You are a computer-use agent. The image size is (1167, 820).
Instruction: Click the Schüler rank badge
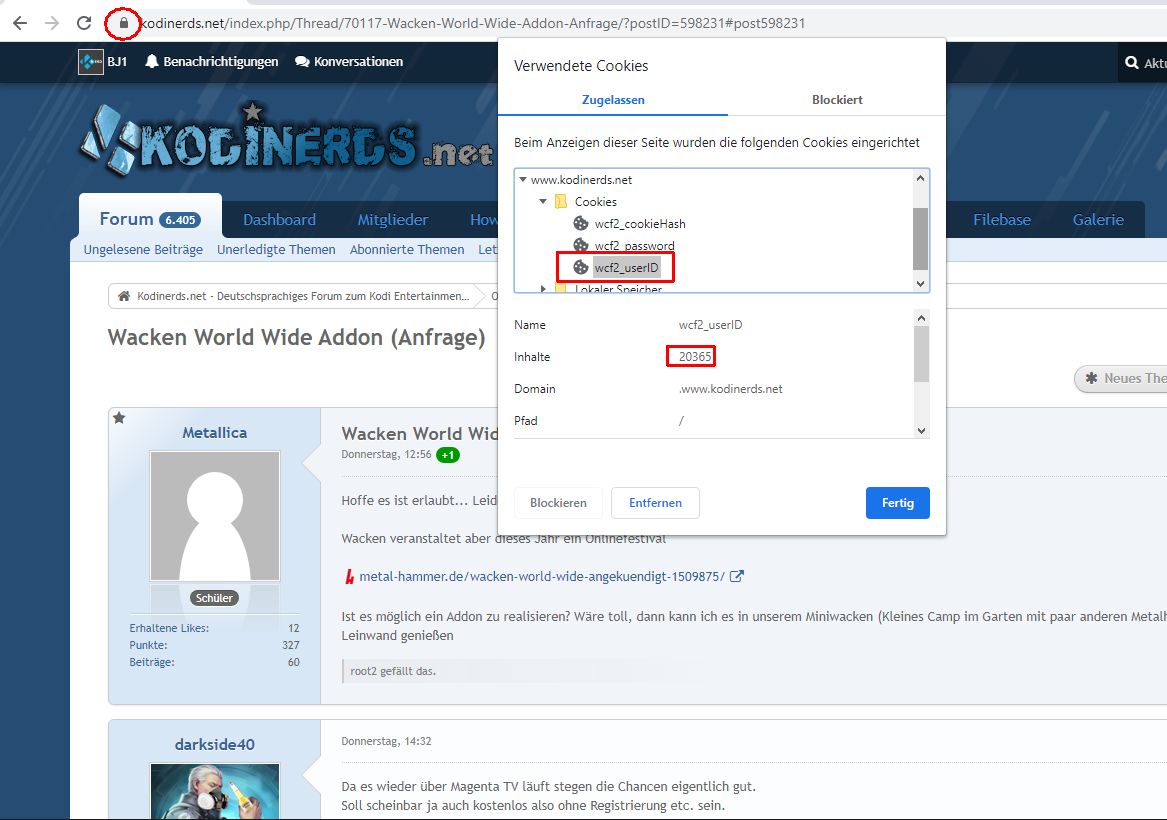pos(214,598)
